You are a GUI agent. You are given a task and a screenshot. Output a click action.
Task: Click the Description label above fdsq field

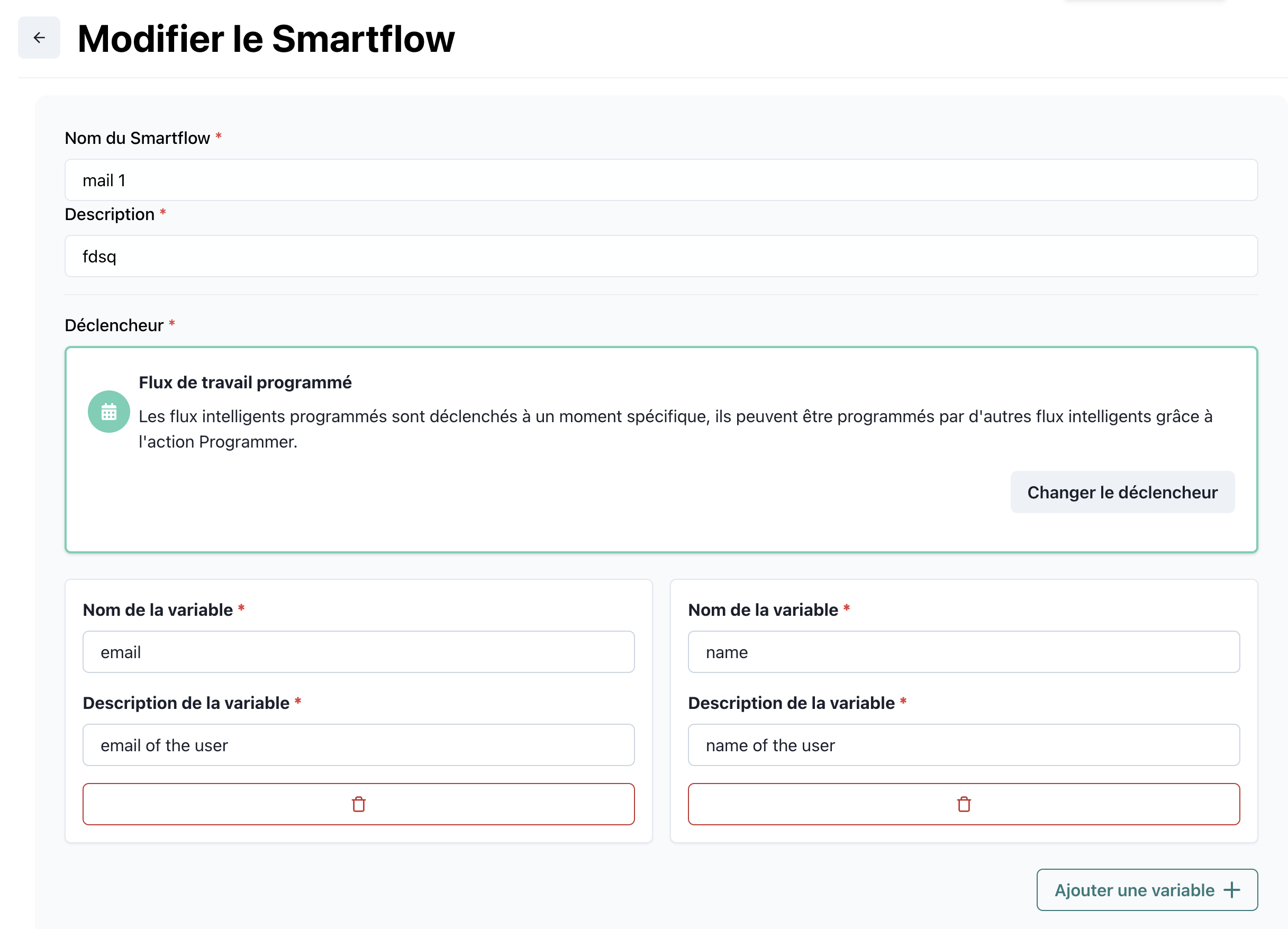(110, 214)
